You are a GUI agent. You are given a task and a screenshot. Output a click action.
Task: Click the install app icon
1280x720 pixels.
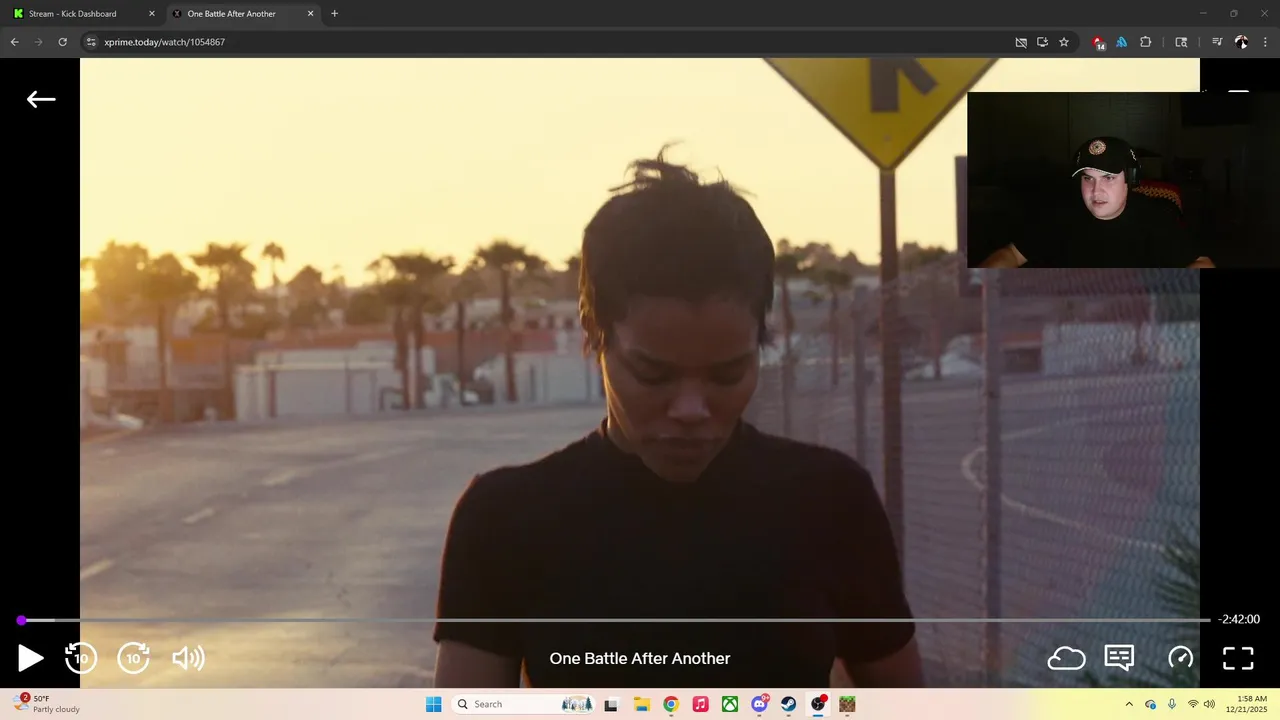click(1042, 42)
